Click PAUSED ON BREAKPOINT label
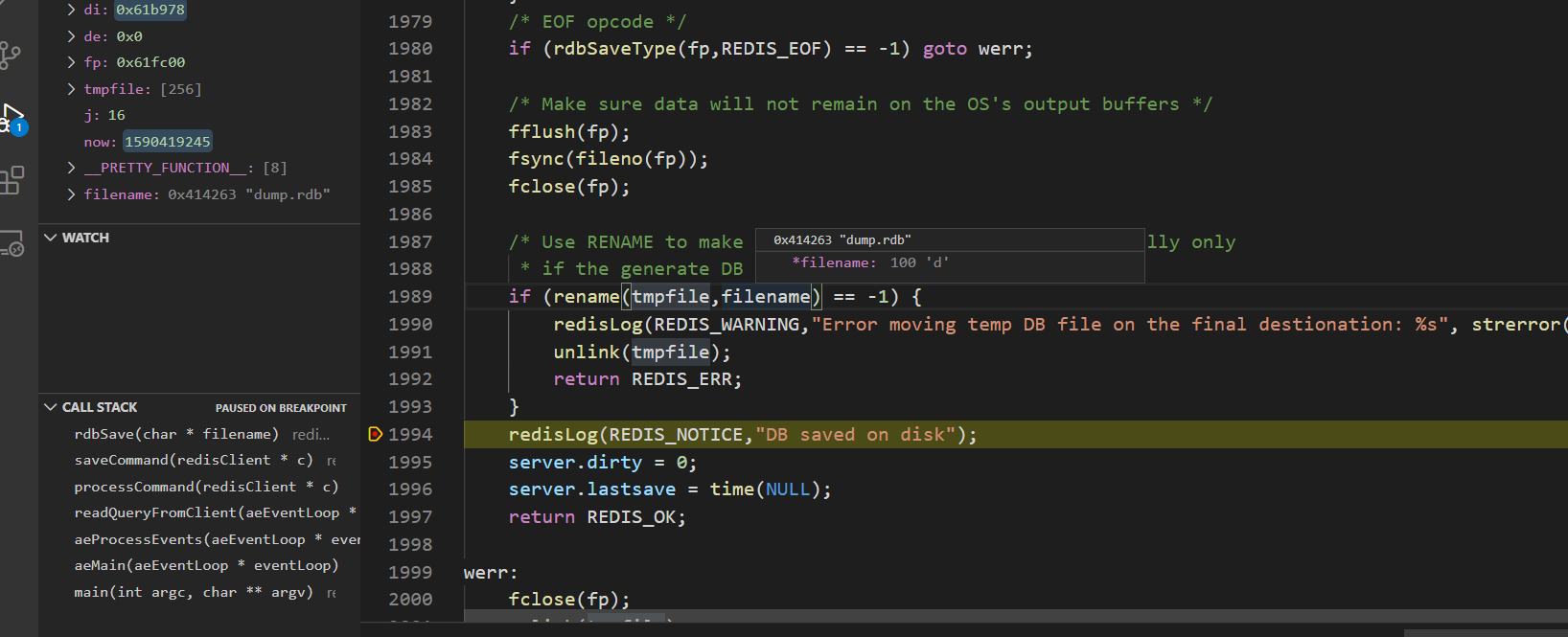1568x637 pixels. [281, 408]
